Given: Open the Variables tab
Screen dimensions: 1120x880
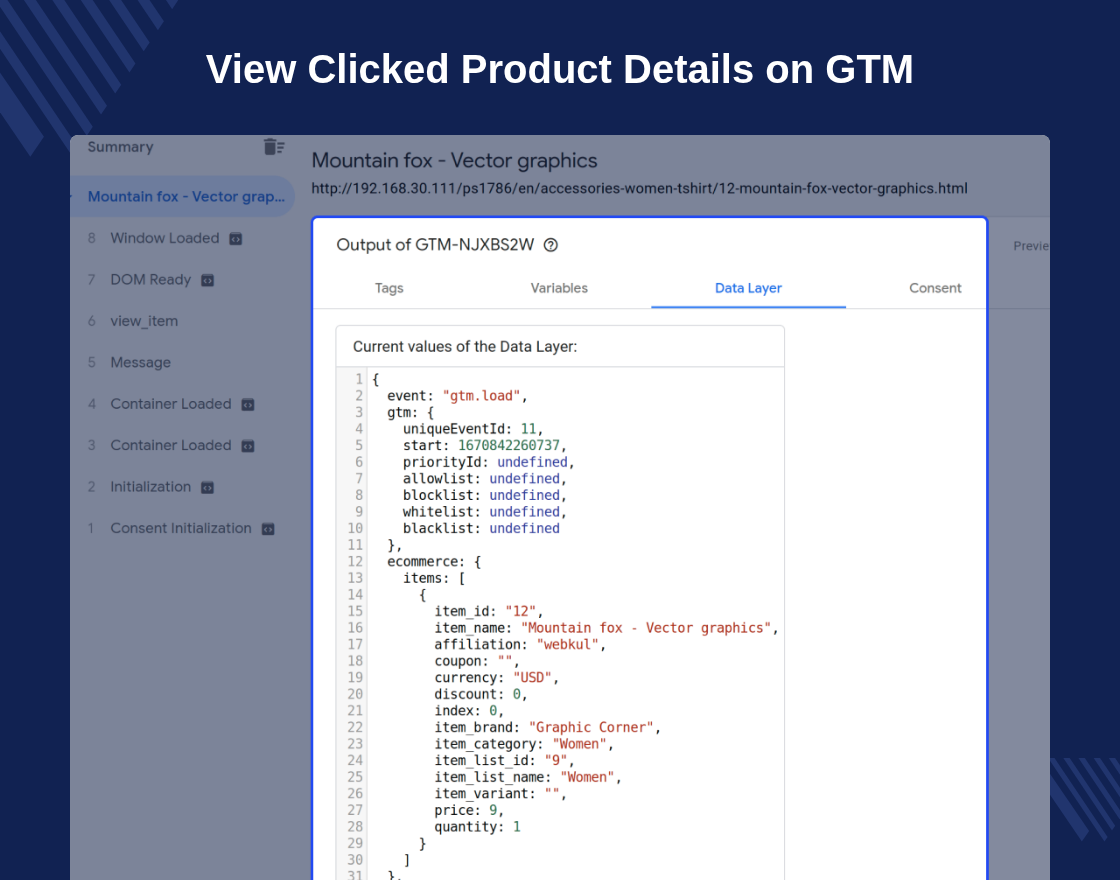Looking at the screenshot, I should (x=559, y=288).
